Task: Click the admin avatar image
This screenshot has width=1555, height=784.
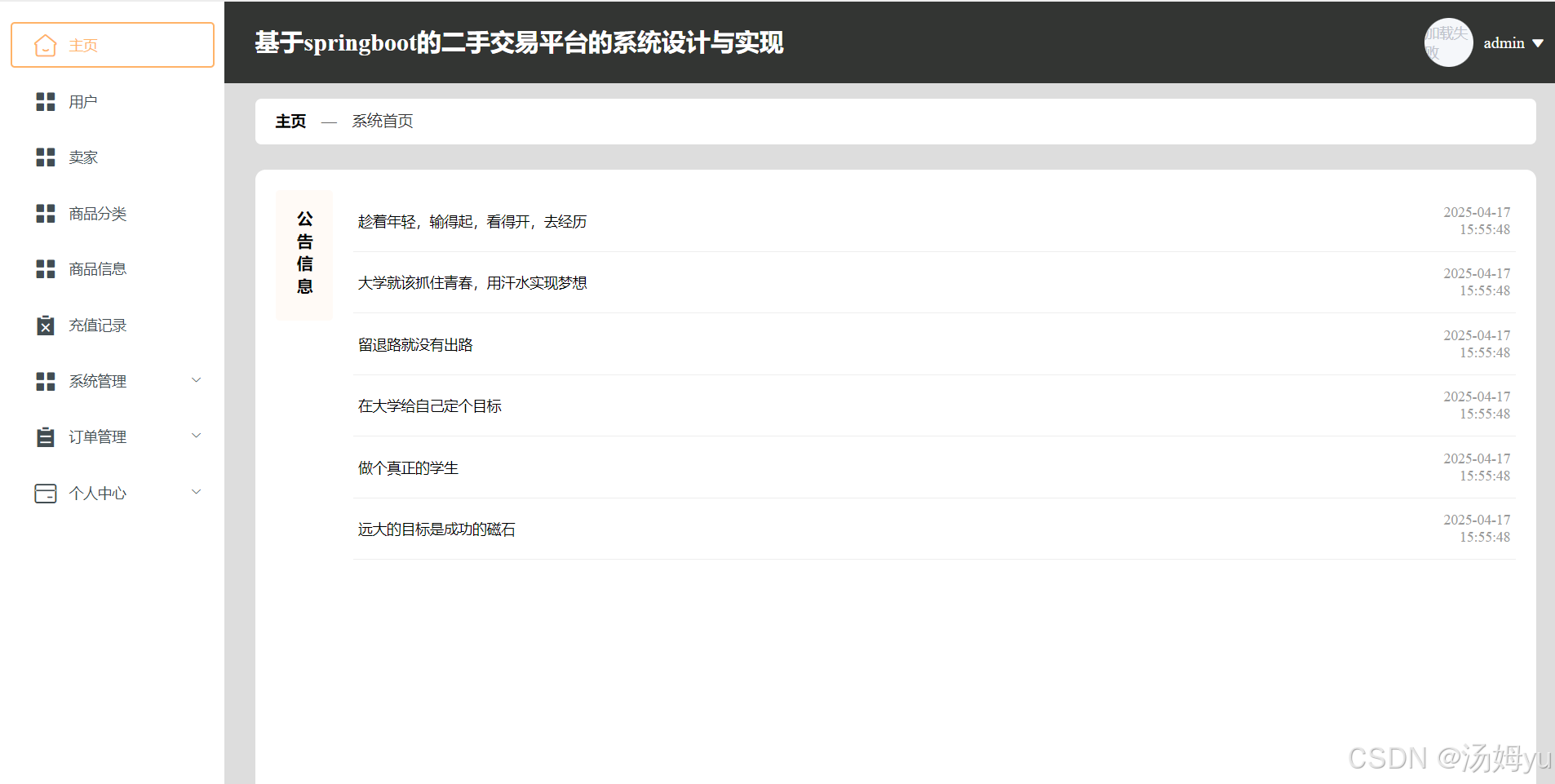Action: [1448, 42]
